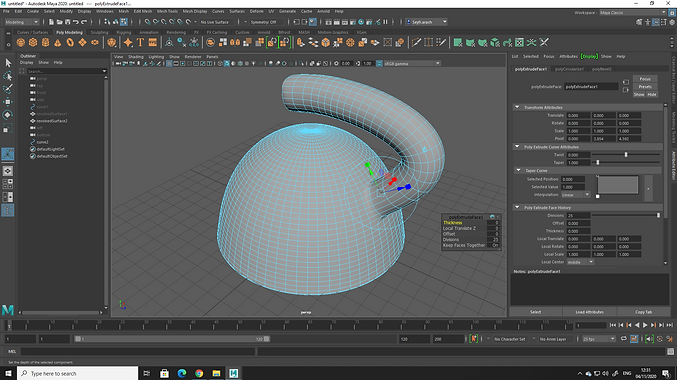677x380 pixels.
Task: Click the Multi-Cut tool shelf icon
Action: [x=416, y=42]
